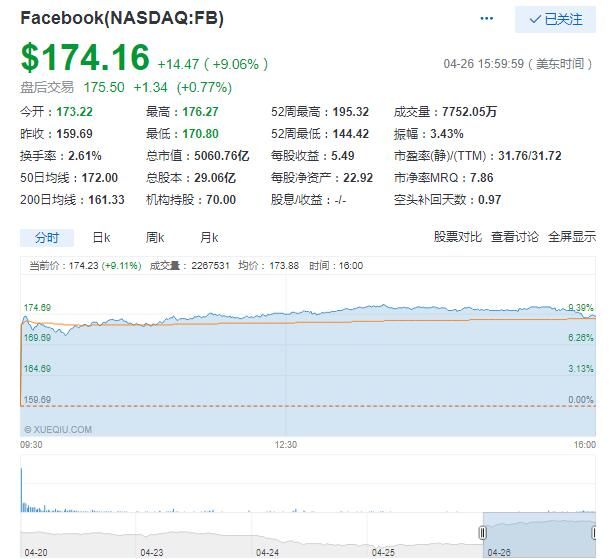Grab the left range slider handle on timeline
This screenshot has width=615, height=559.
[483, 533]
